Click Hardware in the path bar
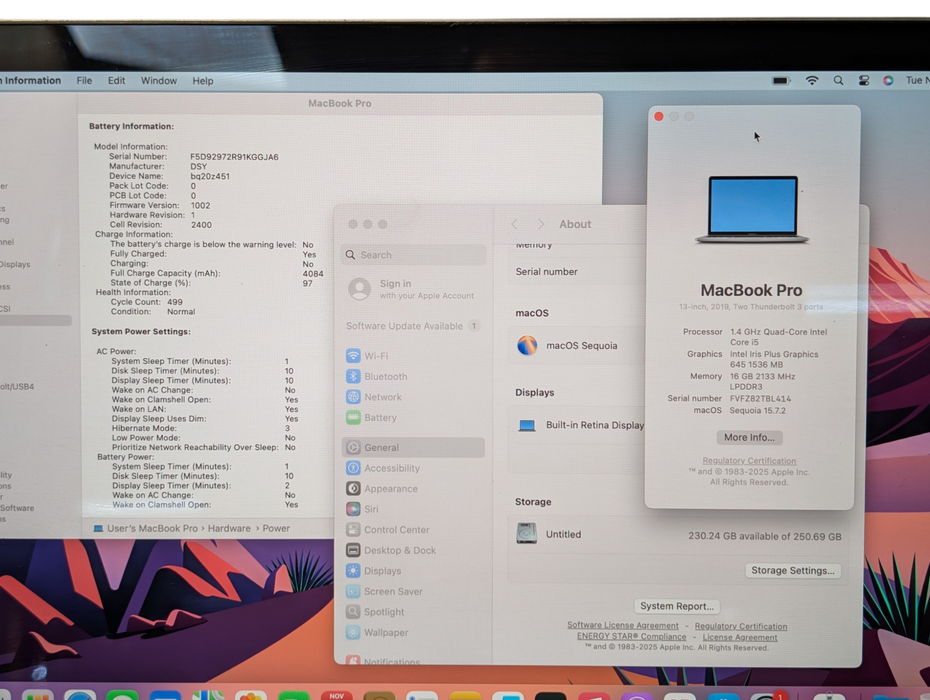The image size is (930, 700). [229, 529]
